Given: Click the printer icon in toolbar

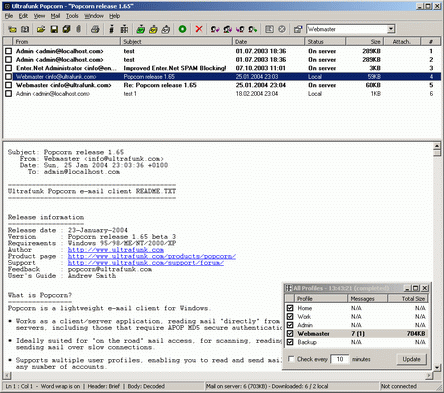Looking at the screenshot, I should coord(95,29).
